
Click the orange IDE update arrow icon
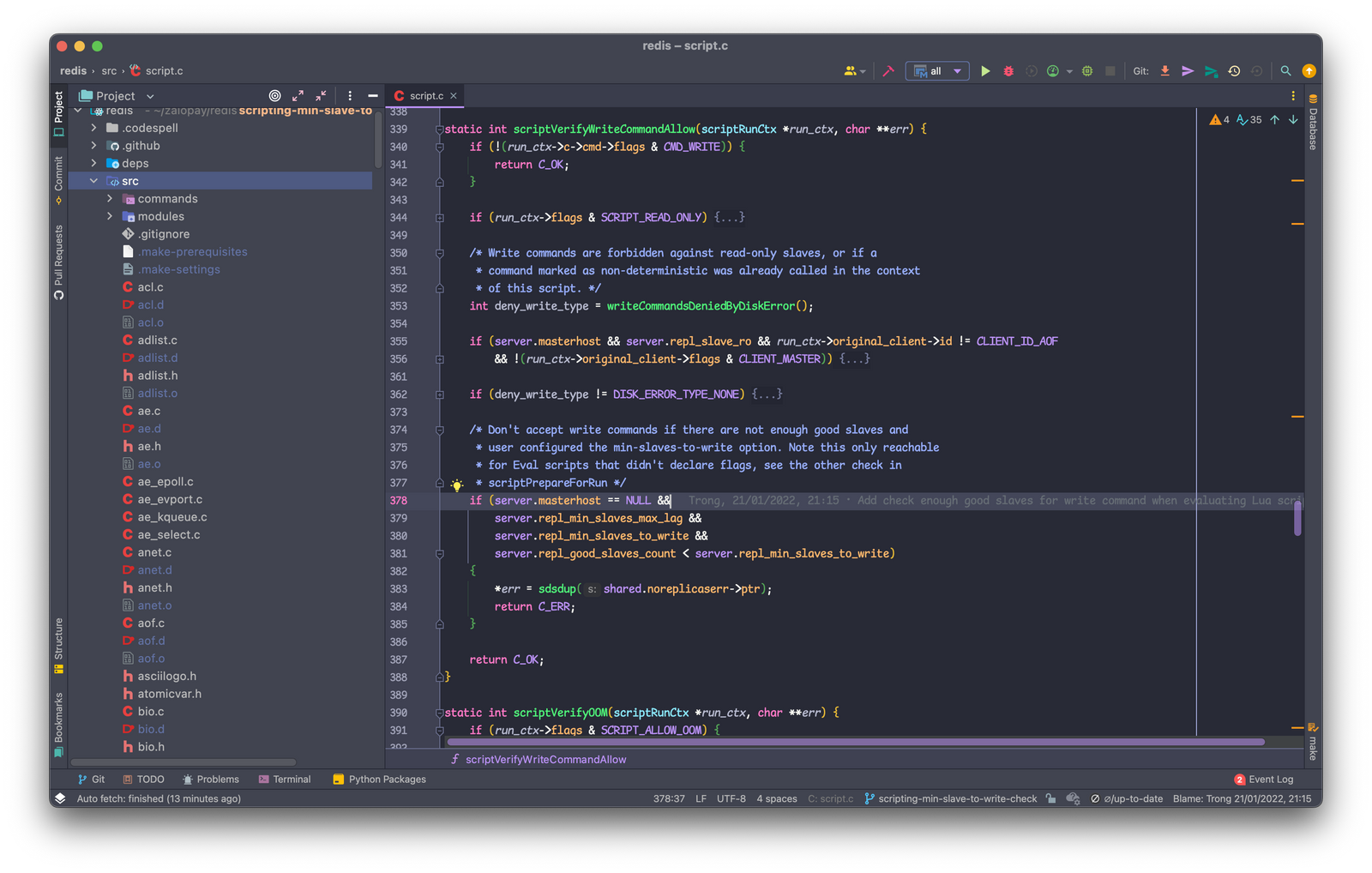coord(1309,71)
